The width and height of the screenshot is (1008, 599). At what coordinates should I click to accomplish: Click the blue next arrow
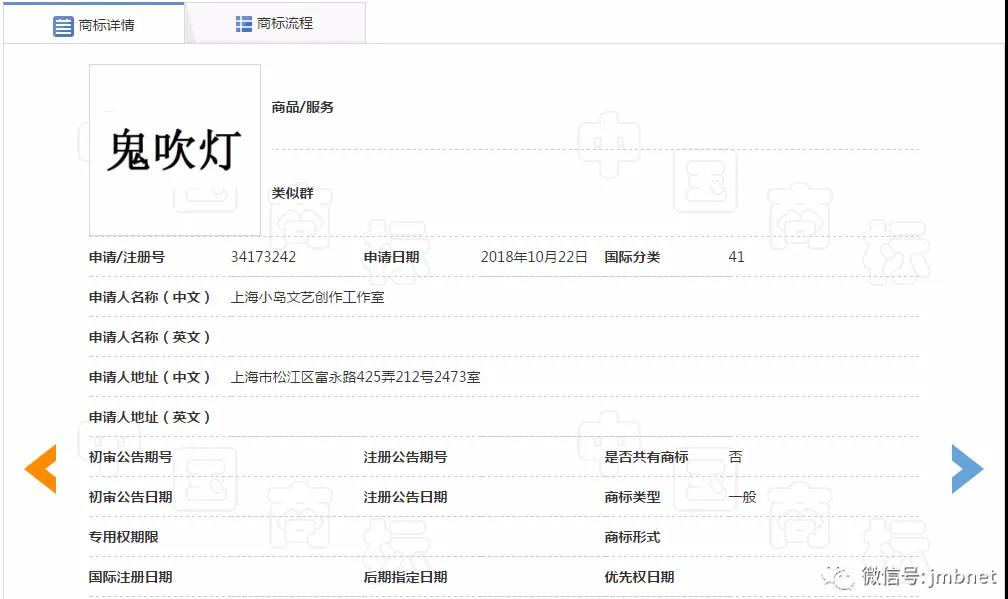click(x=968, y=469)
